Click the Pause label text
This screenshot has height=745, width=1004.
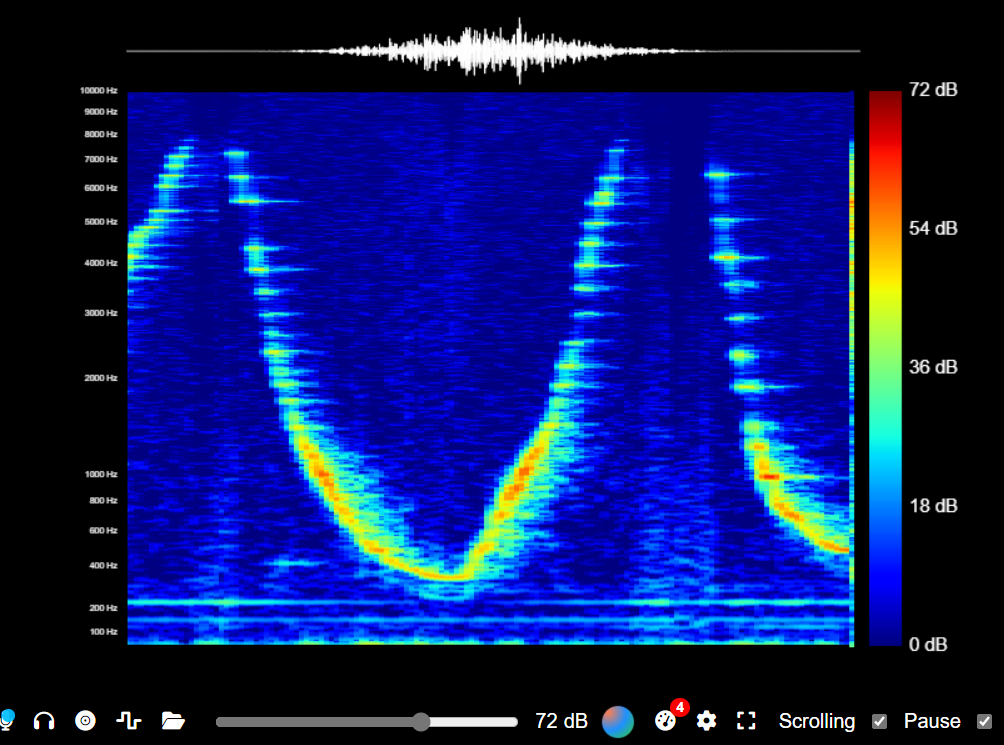tap(932, 721)
